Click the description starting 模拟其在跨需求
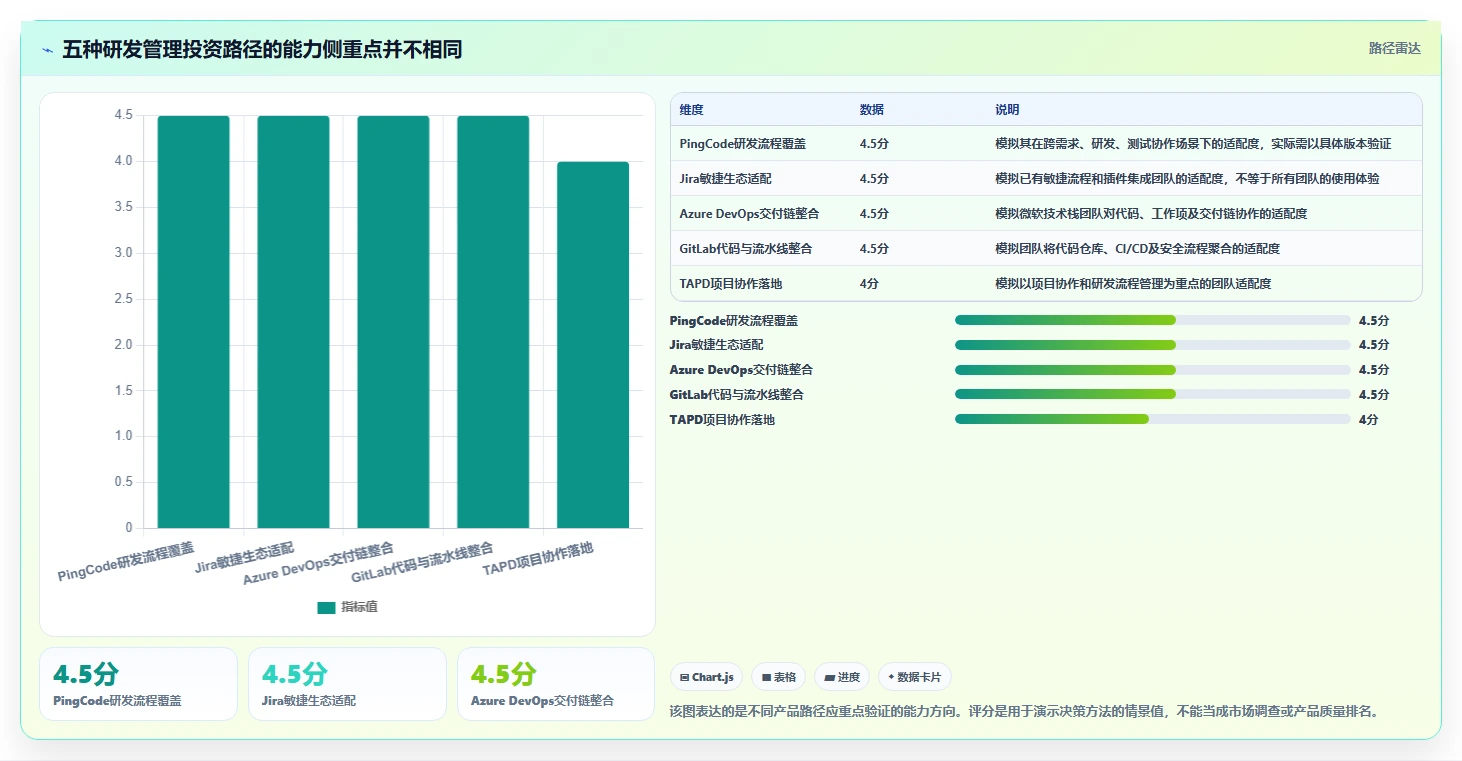Viewport: 1462px width, 761px height. click(1193, 144)
